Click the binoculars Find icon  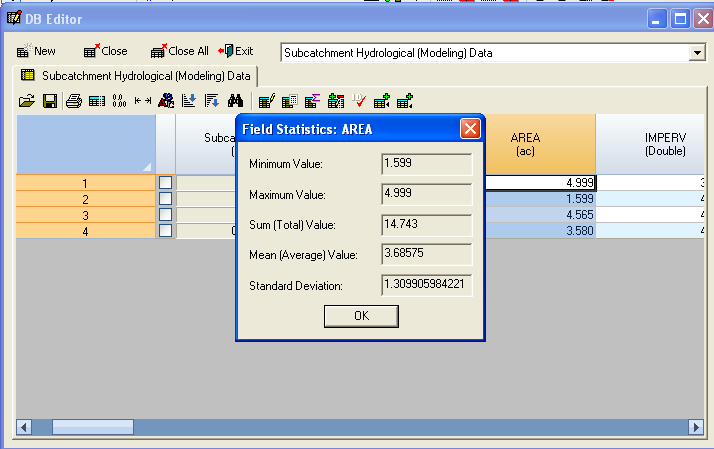[235, 101]
